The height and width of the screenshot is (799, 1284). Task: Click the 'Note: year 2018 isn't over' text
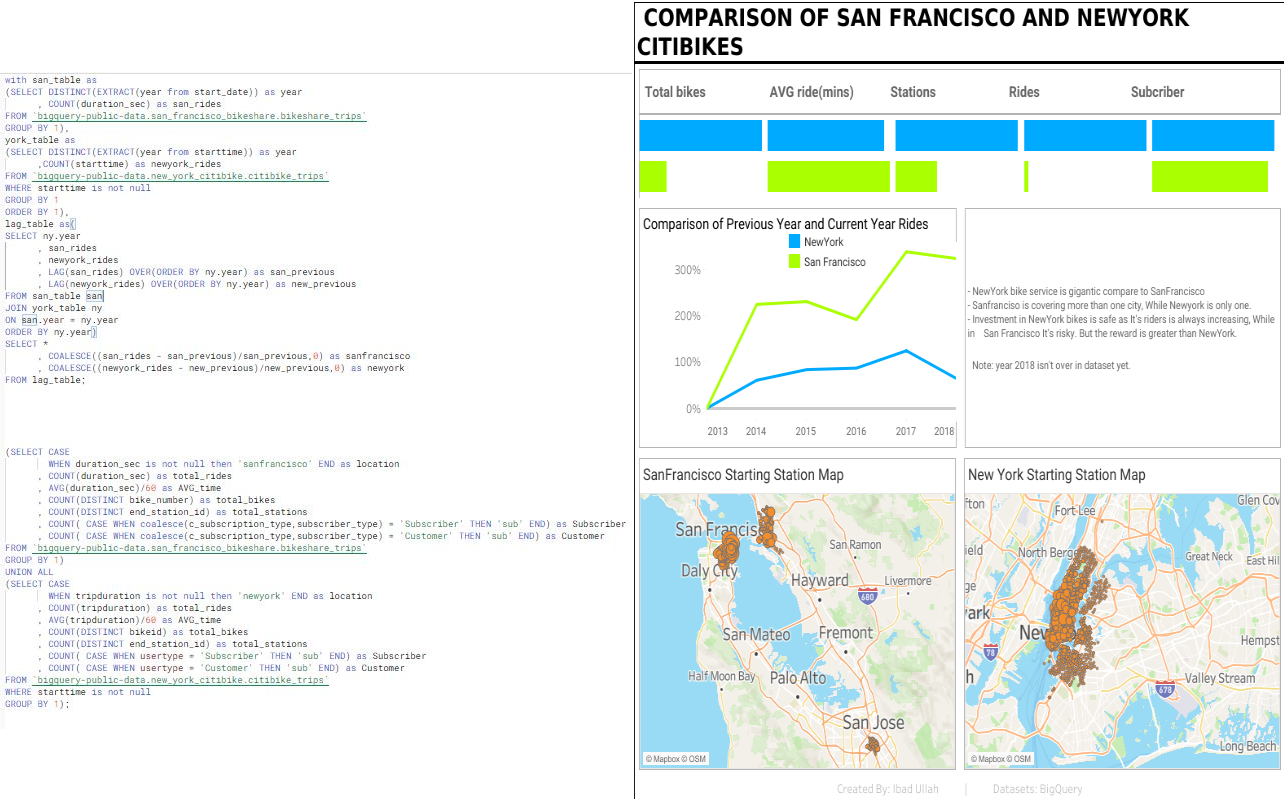tap(1051, 365)
